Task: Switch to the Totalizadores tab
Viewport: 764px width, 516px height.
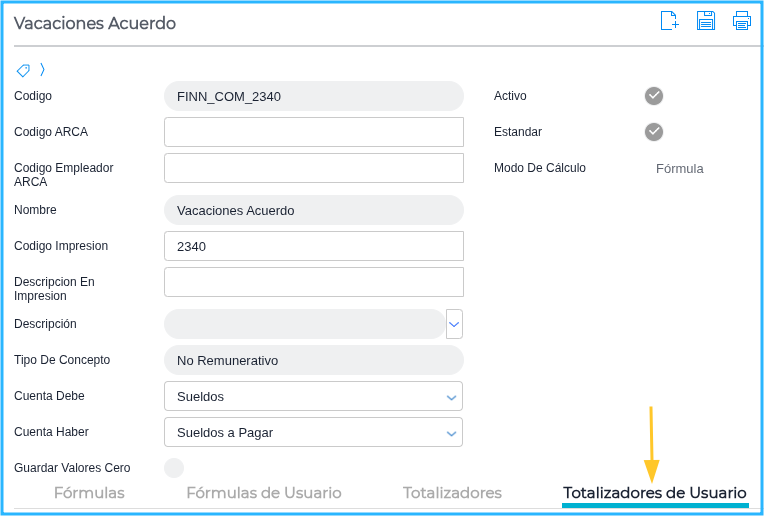Action: tap(452, 493)
